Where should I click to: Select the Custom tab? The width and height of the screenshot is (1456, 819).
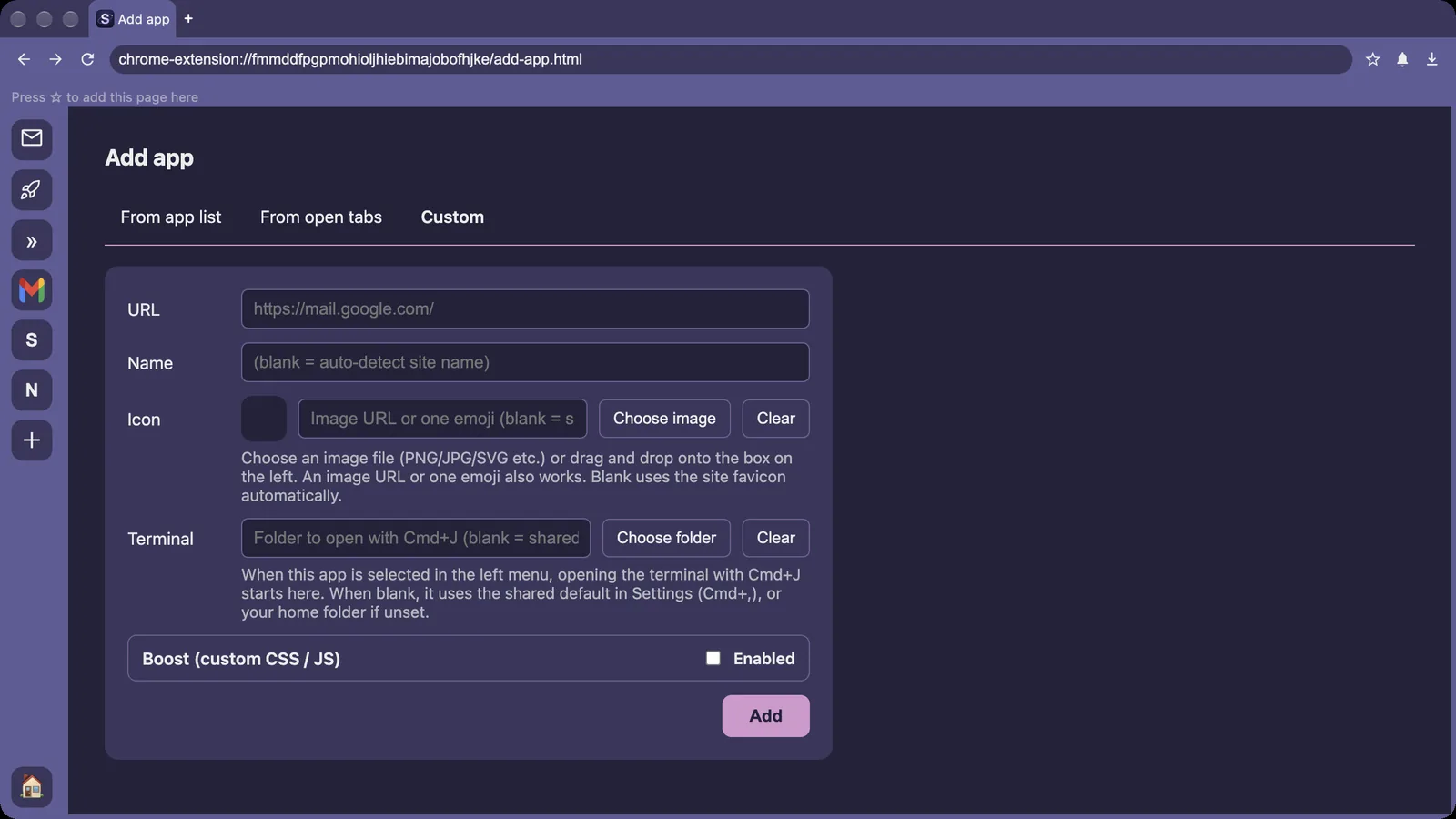point(452,217)
